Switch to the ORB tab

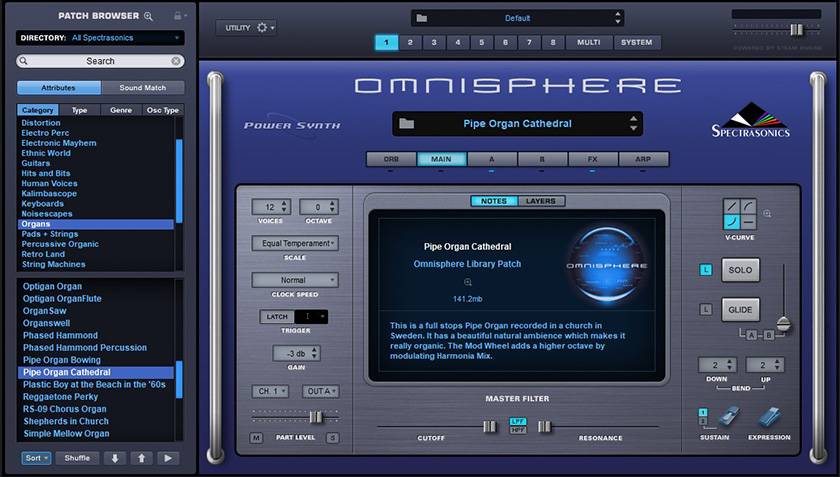click(x=391, y=159)
